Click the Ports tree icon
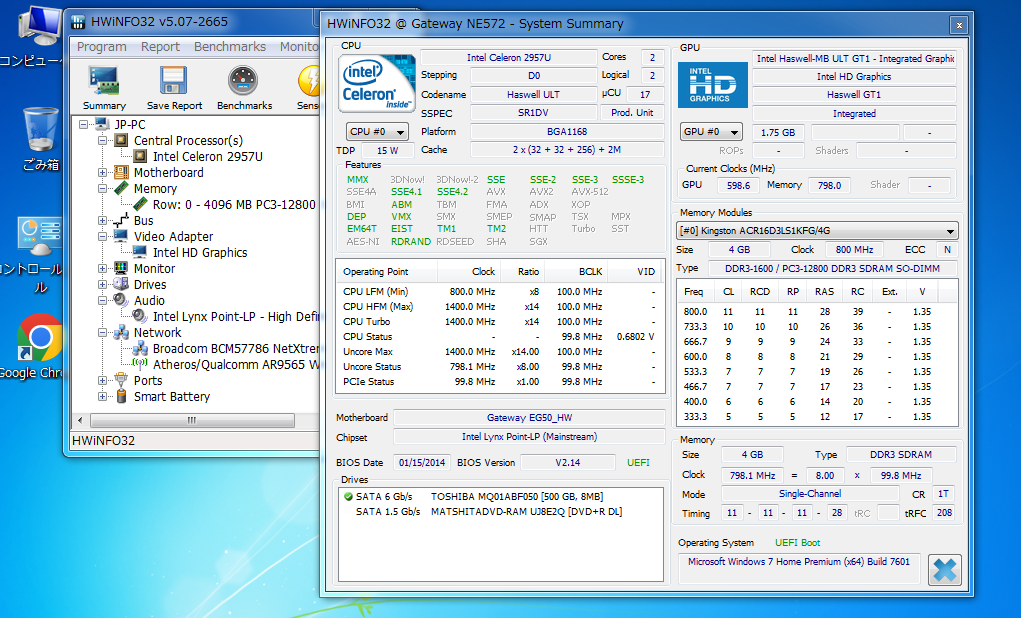The image size is (1021, 618). pyautogui.click(x=121, y=380)
